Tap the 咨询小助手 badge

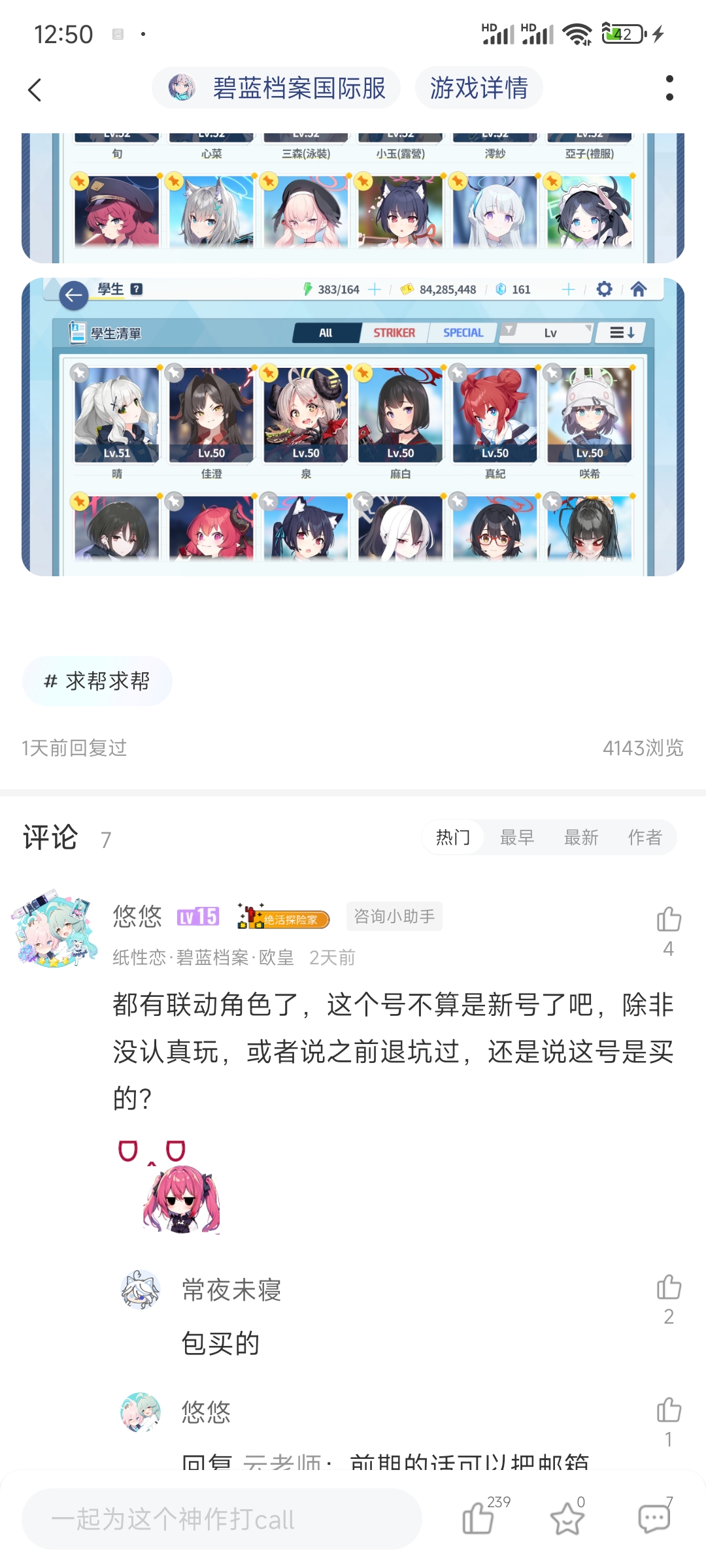(x=394, y=916)
